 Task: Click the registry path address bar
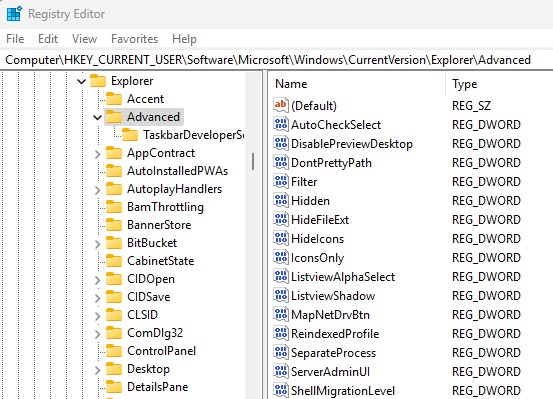point(276,60)
